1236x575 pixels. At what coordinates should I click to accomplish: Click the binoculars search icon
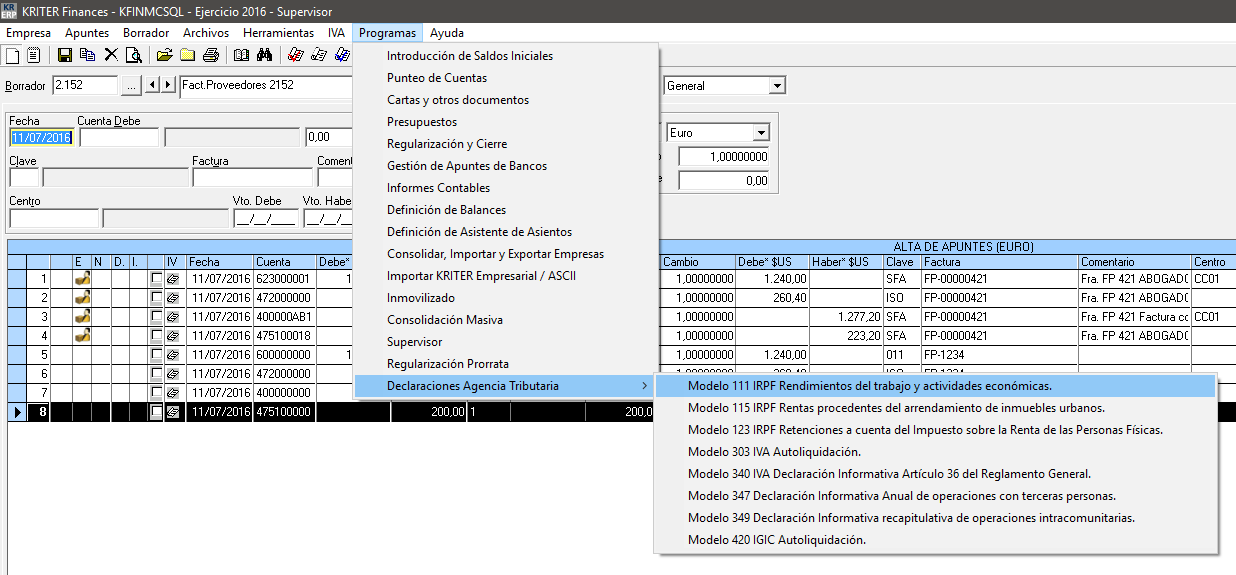click(265, 55)
